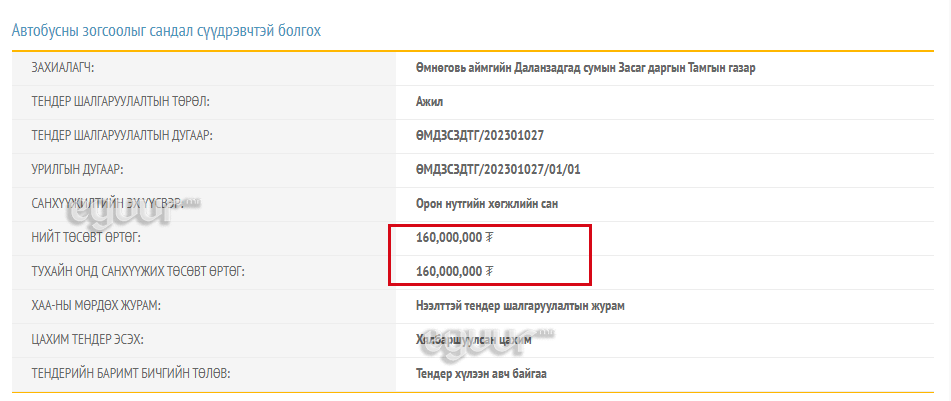The height and width of the screenshot is (401, 951).
Task: Click the heading Автобусны зогсоолыг сандал сүүдрэвчтэй болгох
Action: click(x=166, y=30)
